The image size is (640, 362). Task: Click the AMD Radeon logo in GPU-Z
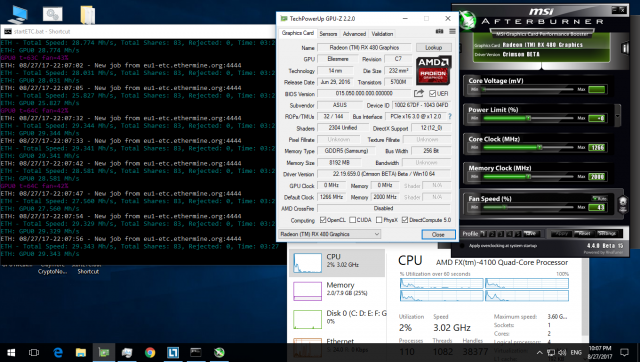pyautogui.click(x=434, y=70)
